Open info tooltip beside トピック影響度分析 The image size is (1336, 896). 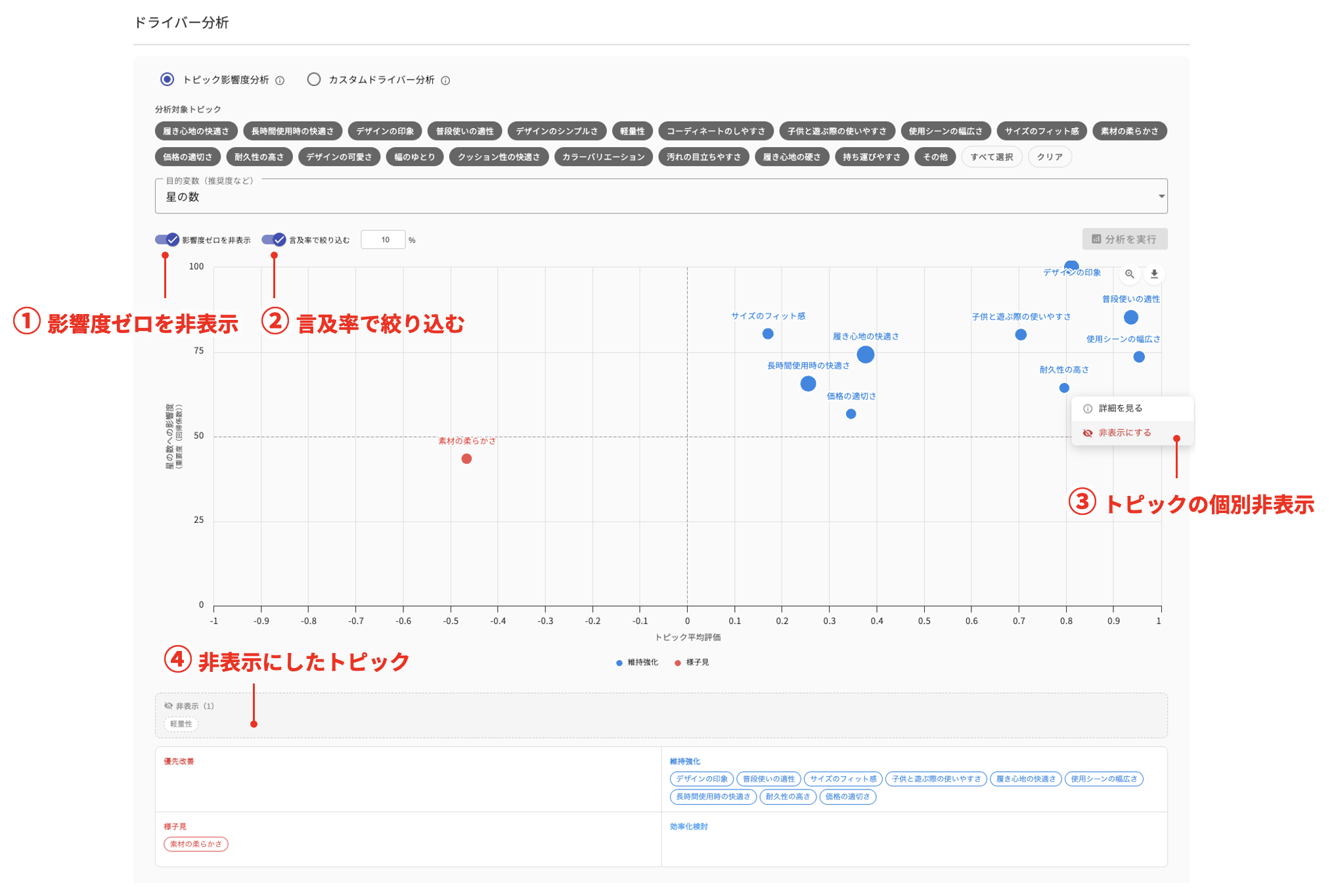[280, 81]
